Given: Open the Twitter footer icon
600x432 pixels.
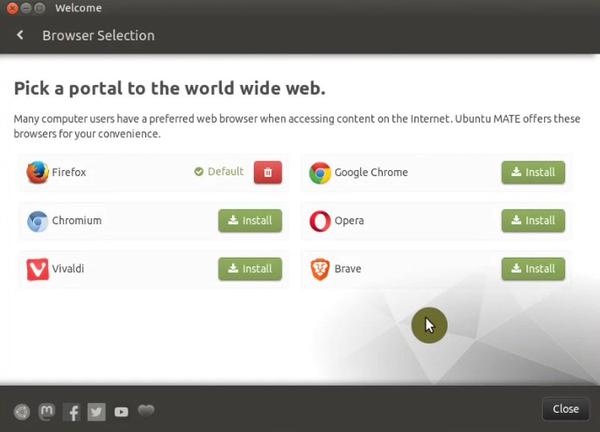Looking at the screenshot, I should (x=96, y=412).
